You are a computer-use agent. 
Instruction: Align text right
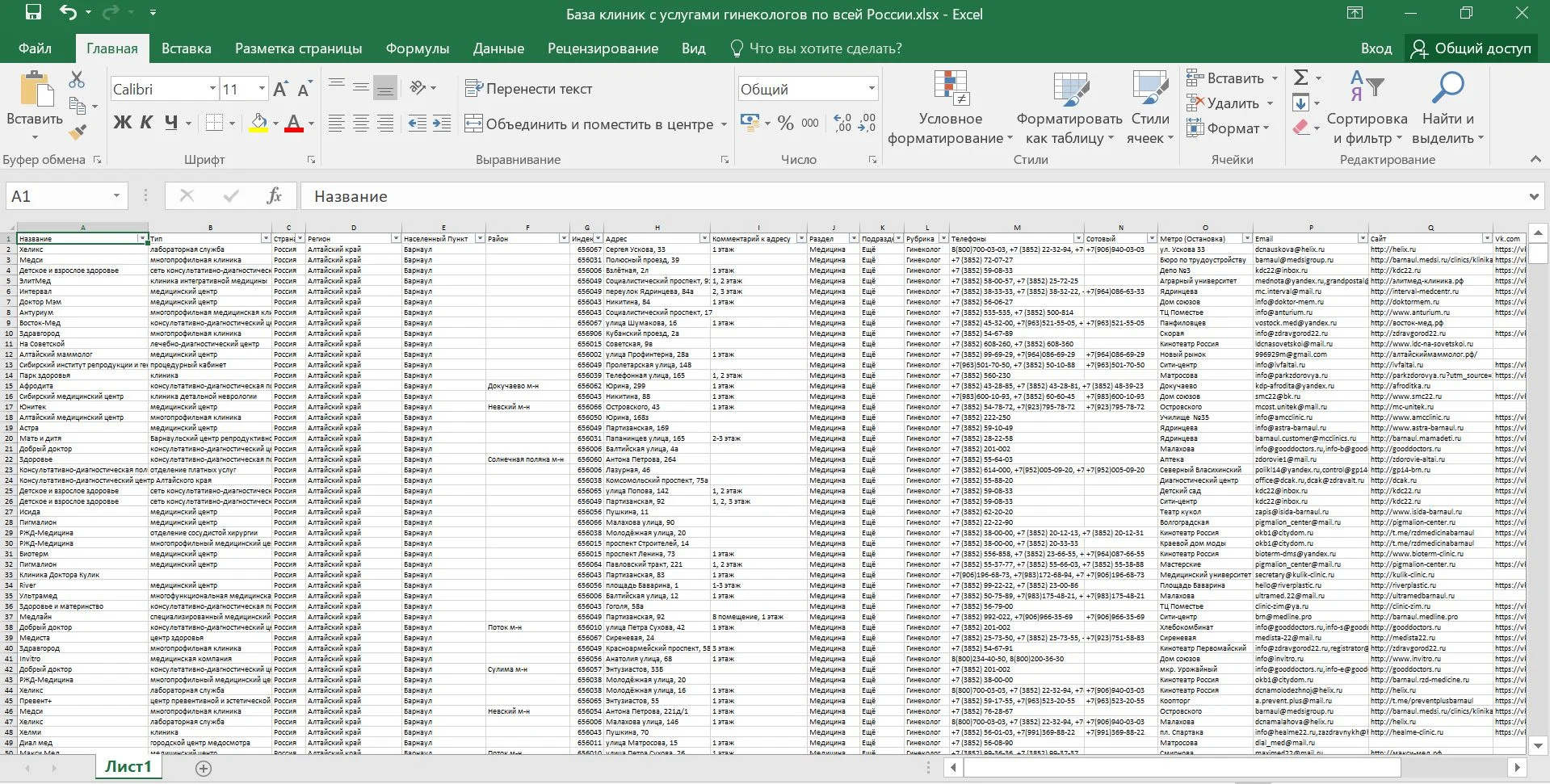(x=385, y=124)
